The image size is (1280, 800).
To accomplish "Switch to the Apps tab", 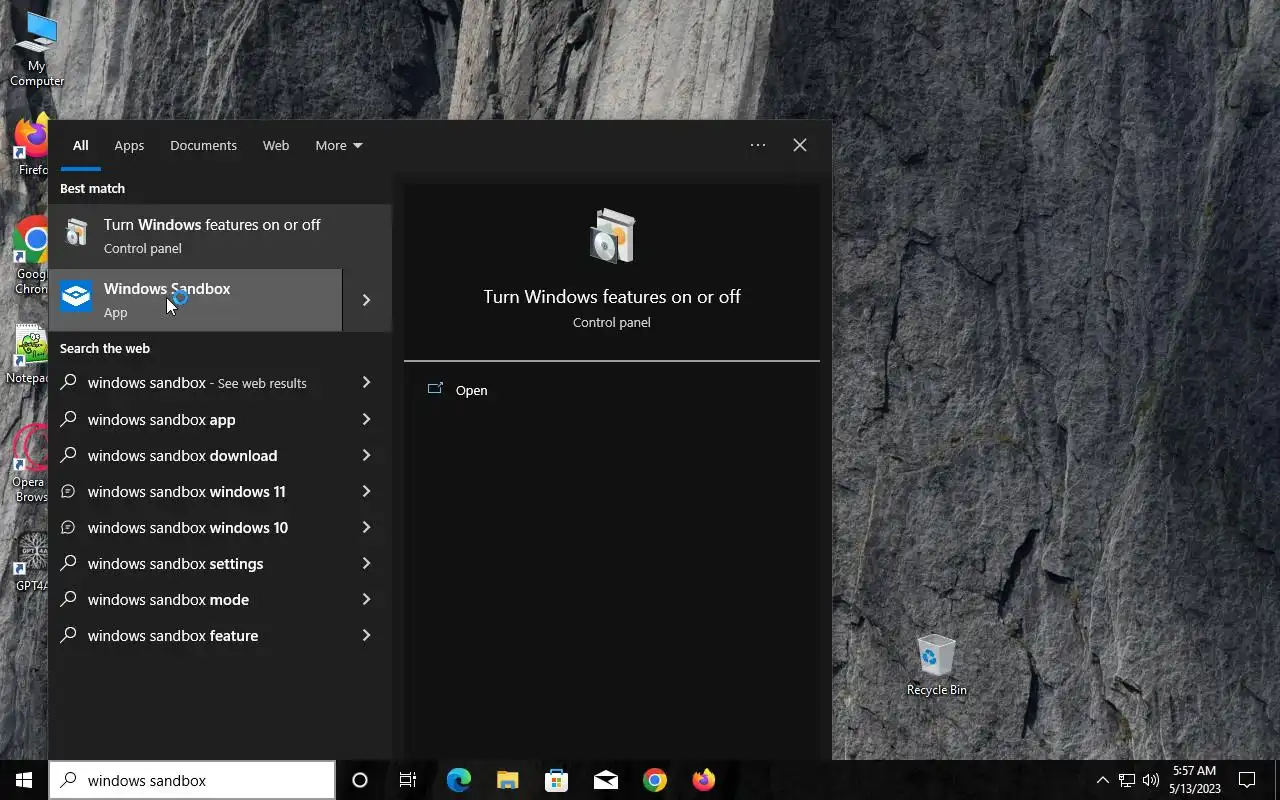I will 129,145.
